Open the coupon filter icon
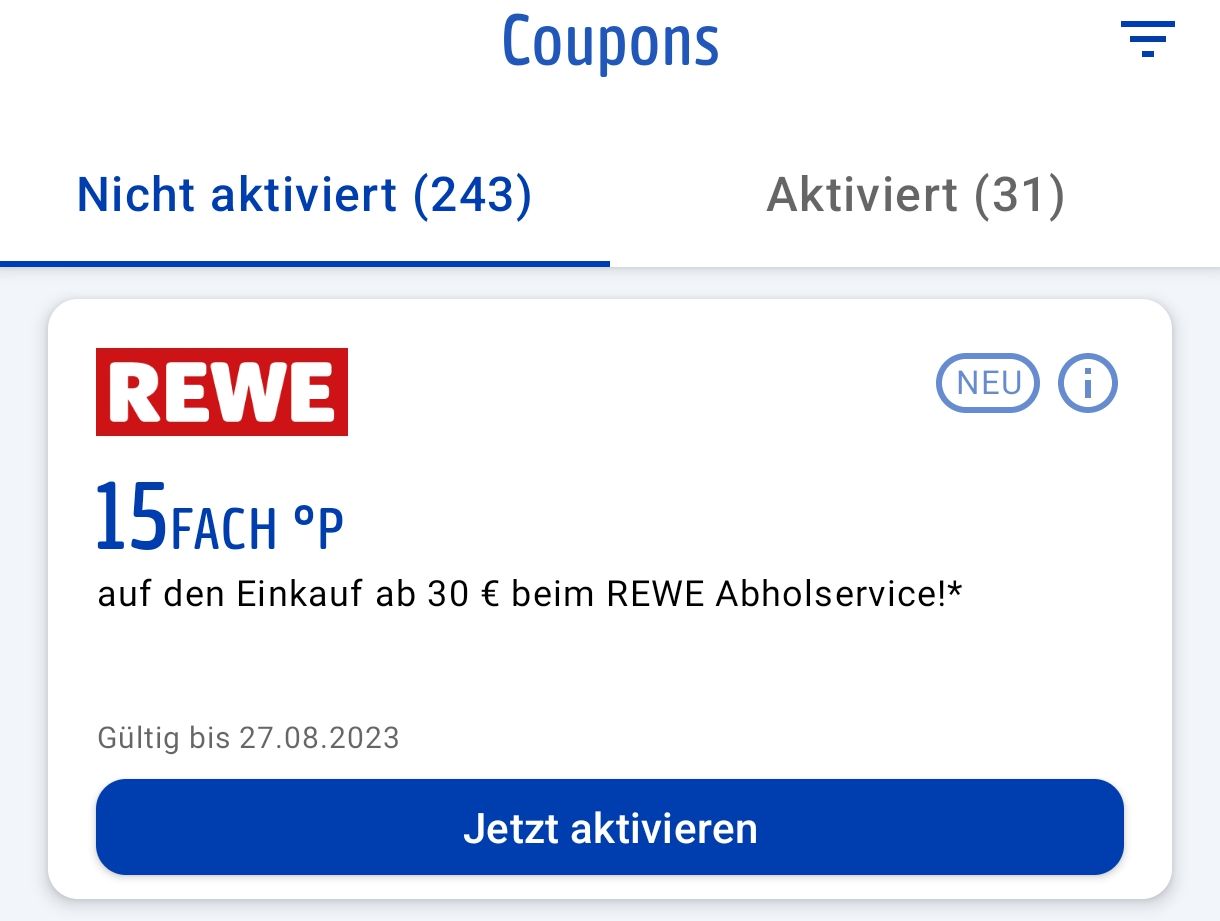 1147,39
